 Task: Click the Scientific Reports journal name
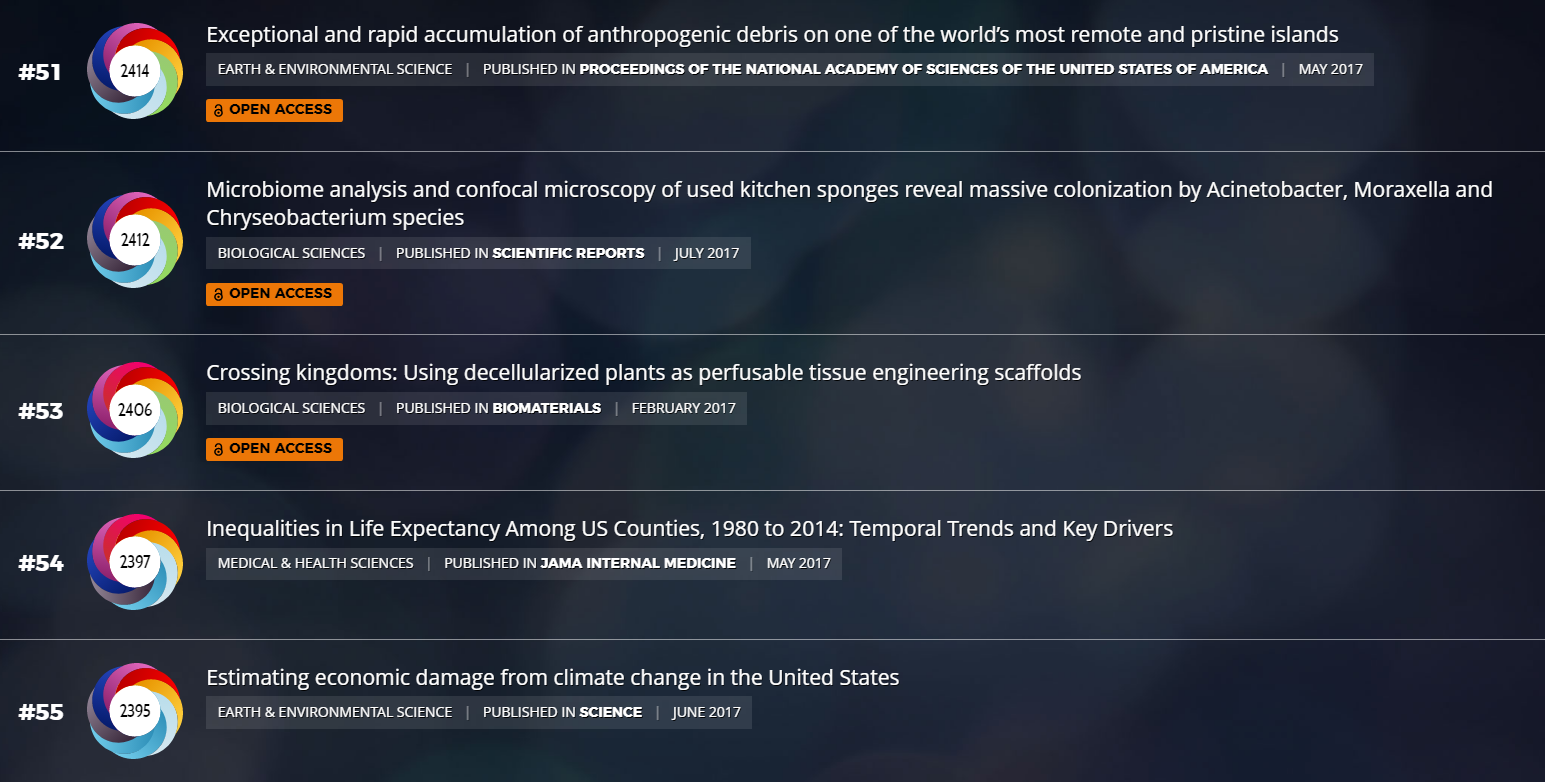[x=568, y=253]
